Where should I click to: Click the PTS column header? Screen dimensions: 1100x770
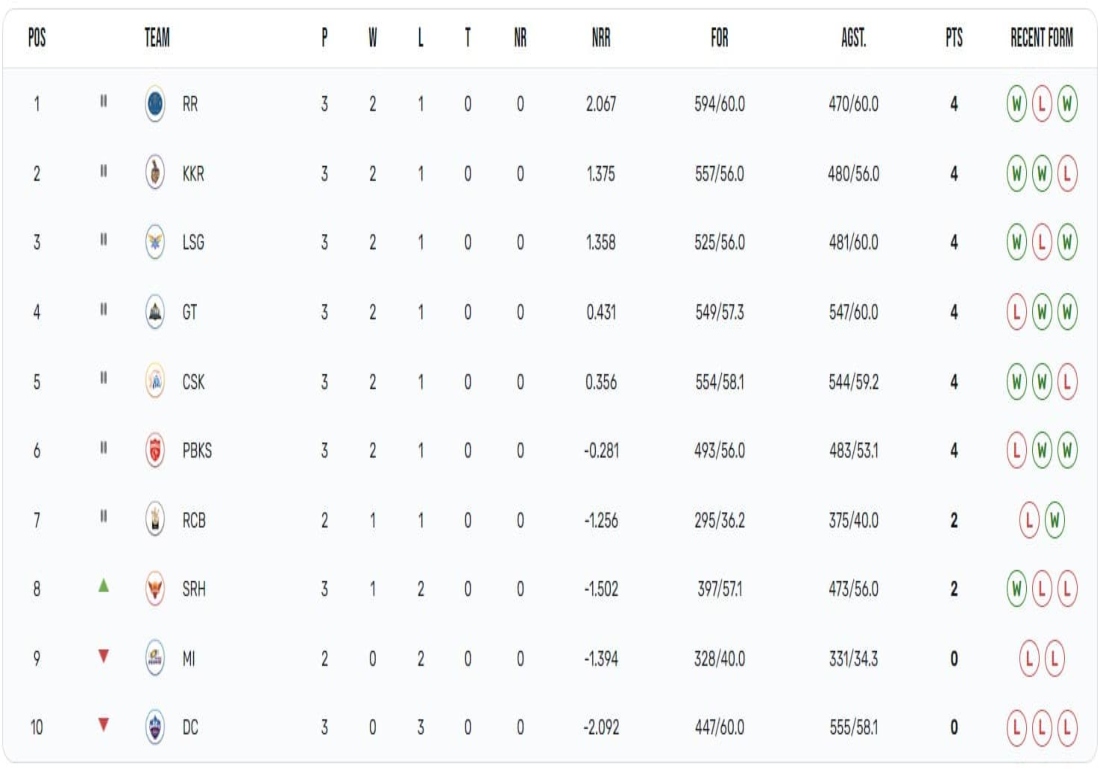954,37
